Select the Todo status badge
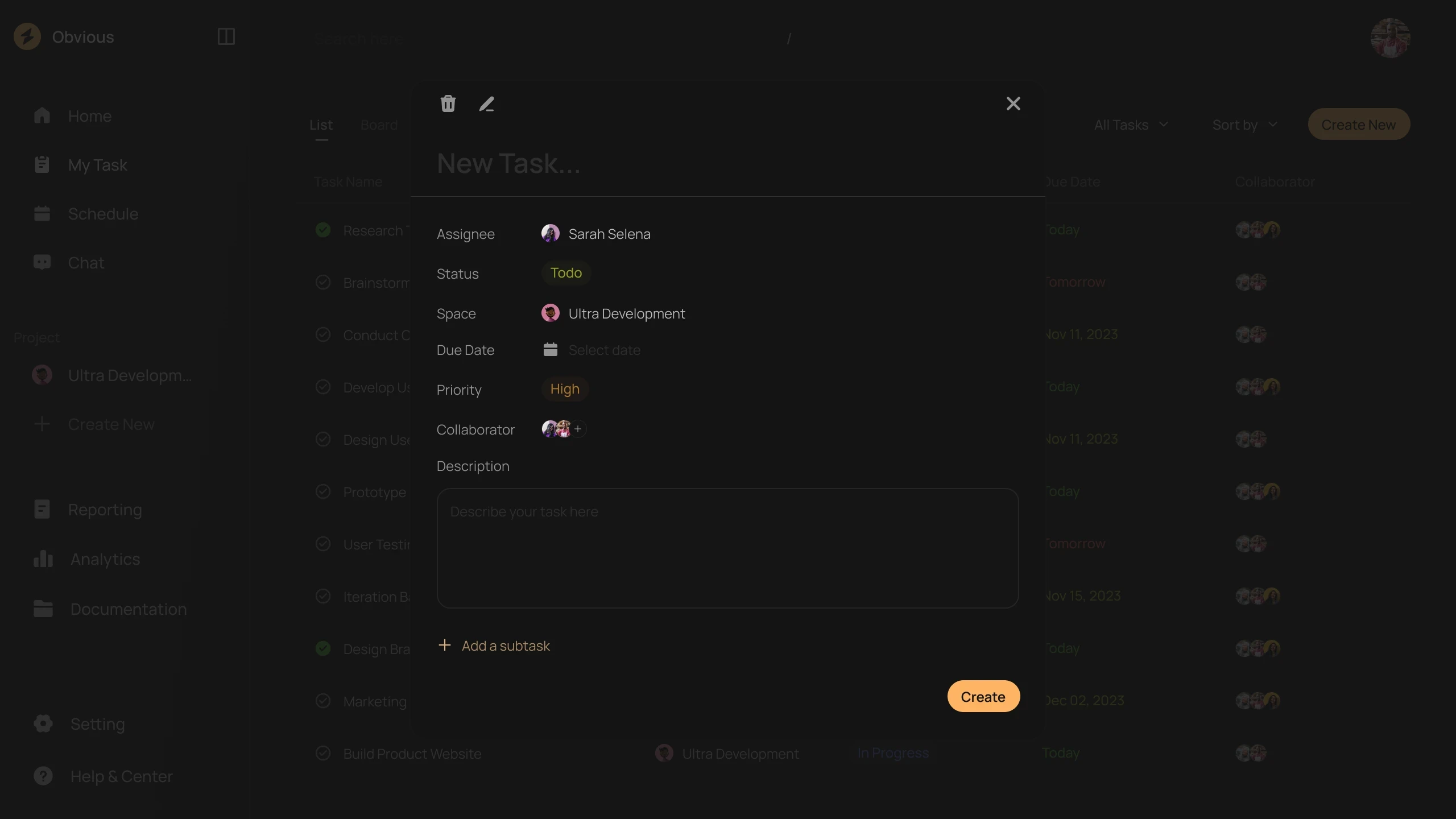The image size is (1456, 819). (565, 273)
